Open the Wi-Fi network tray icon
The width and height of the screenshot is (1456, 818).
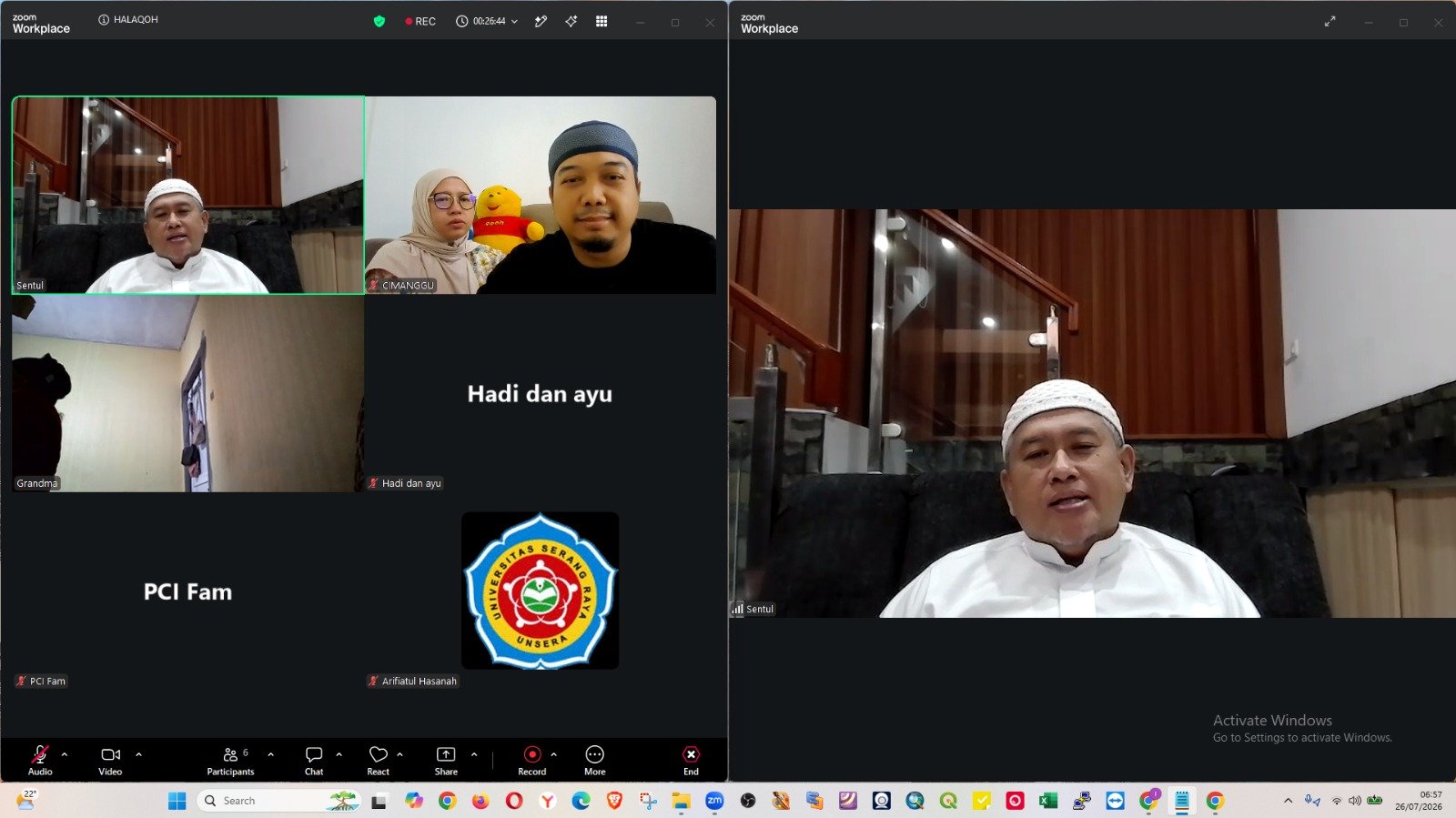1336,801
